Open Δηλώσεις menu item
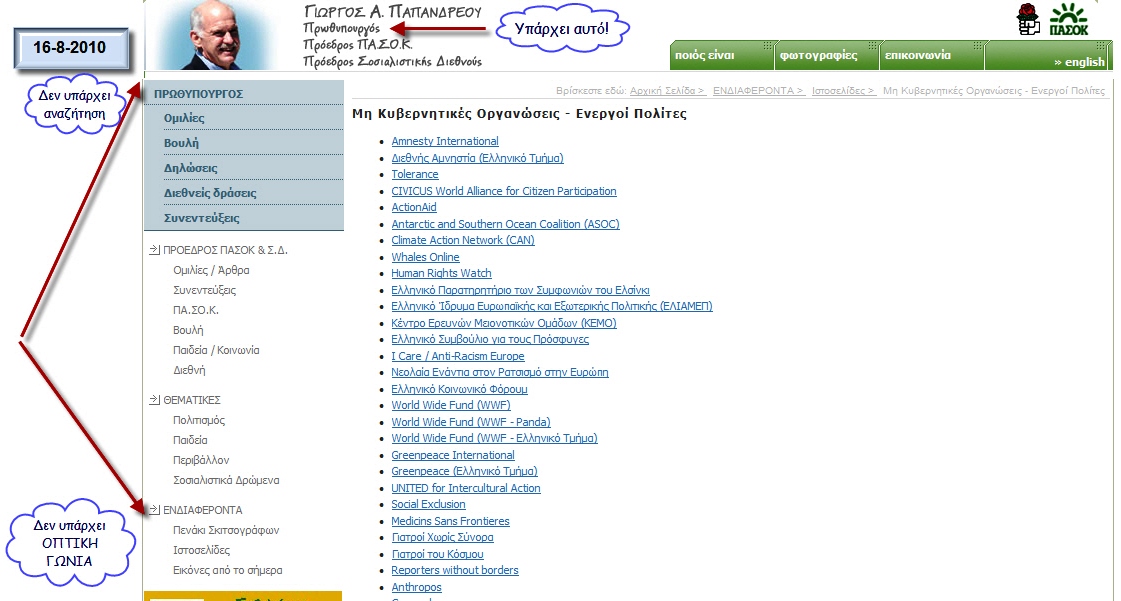The image size is (1121, 601). coord(190,168)
